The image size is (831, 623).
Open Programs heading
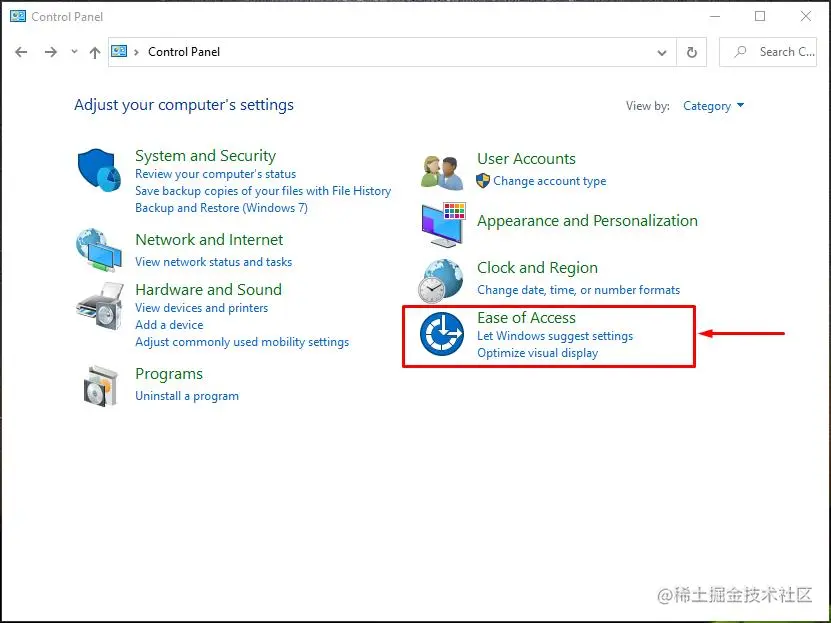tap(169, 374)
